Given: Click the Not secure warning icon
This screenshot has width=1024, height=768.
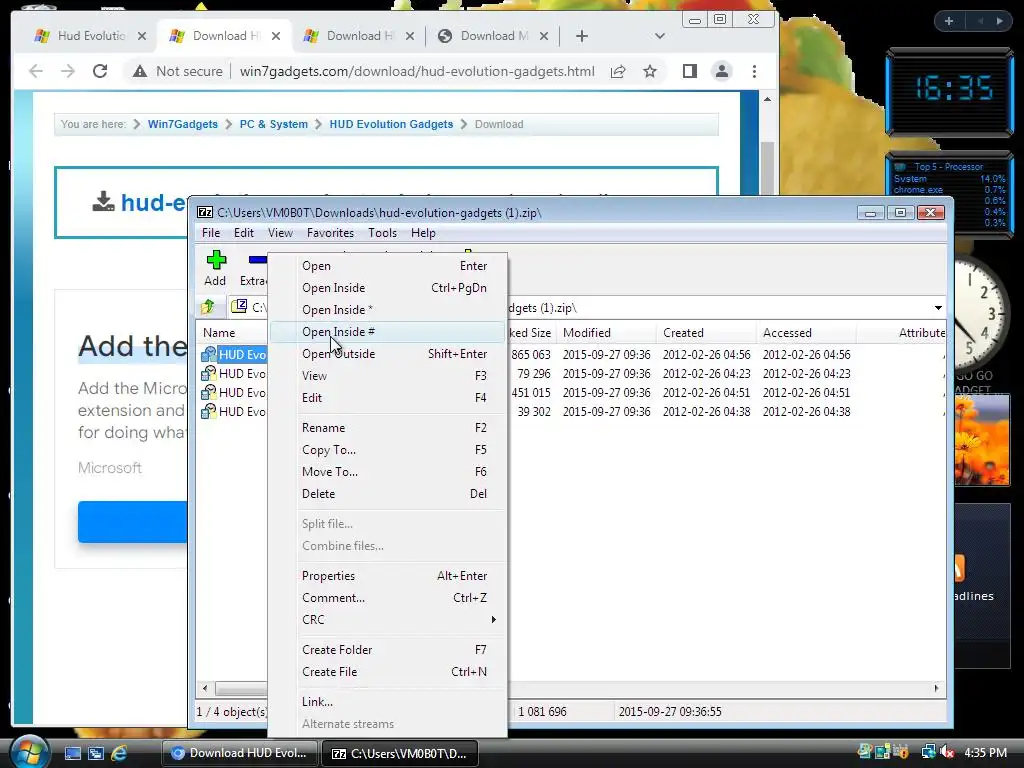Looking at the screenshot, I should coord(139,71).
